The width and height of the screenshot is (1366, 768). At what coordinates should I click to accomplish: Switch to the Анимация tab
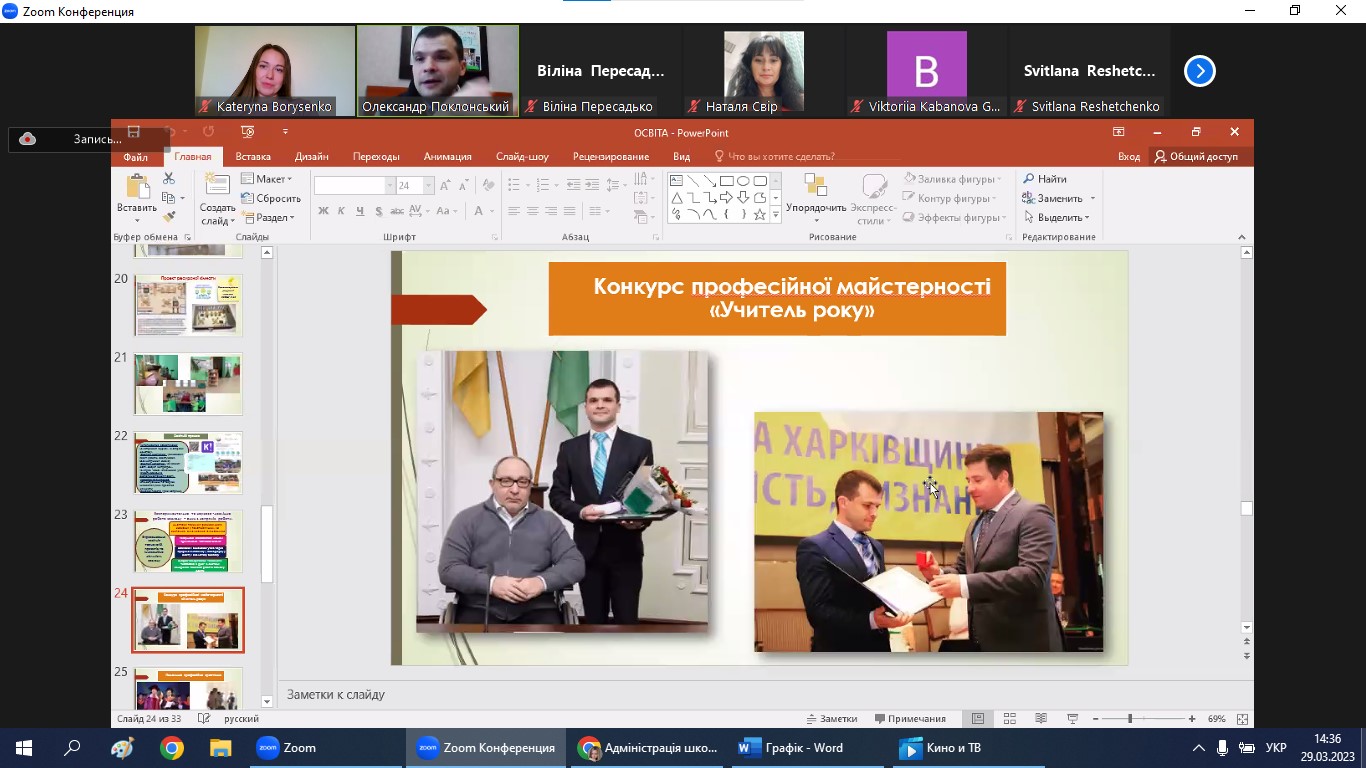click(x=447, y=157)
